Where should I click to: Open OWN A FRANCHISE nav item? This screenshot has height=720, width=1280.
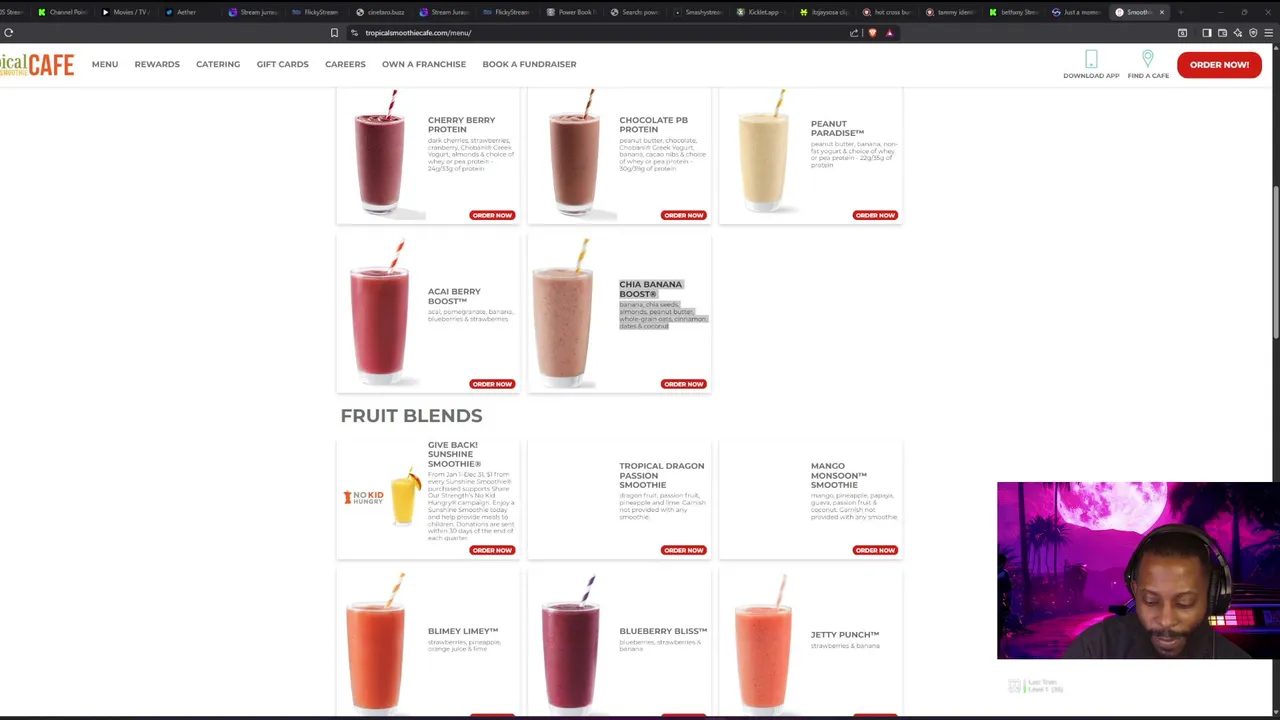coord(424,64)
